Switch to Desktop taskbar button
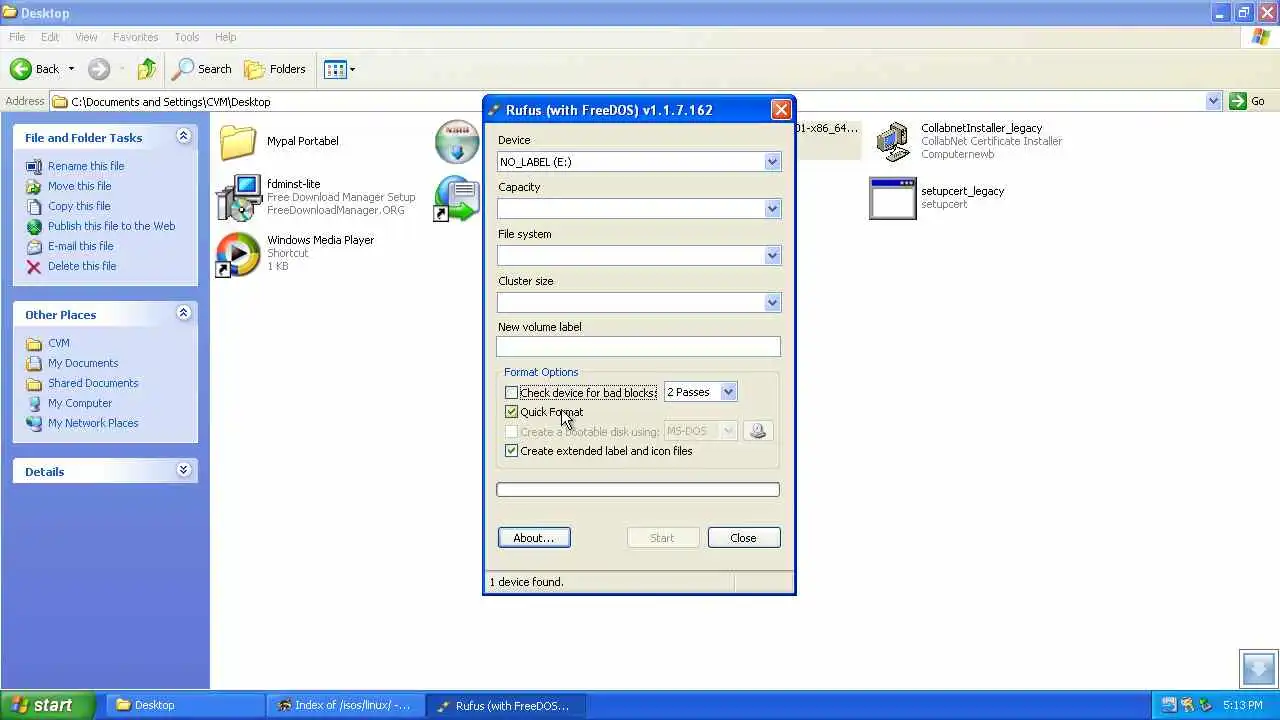The width and height of the screenshot is (1280, 720). pyautogui.click(x=185, y=705)
